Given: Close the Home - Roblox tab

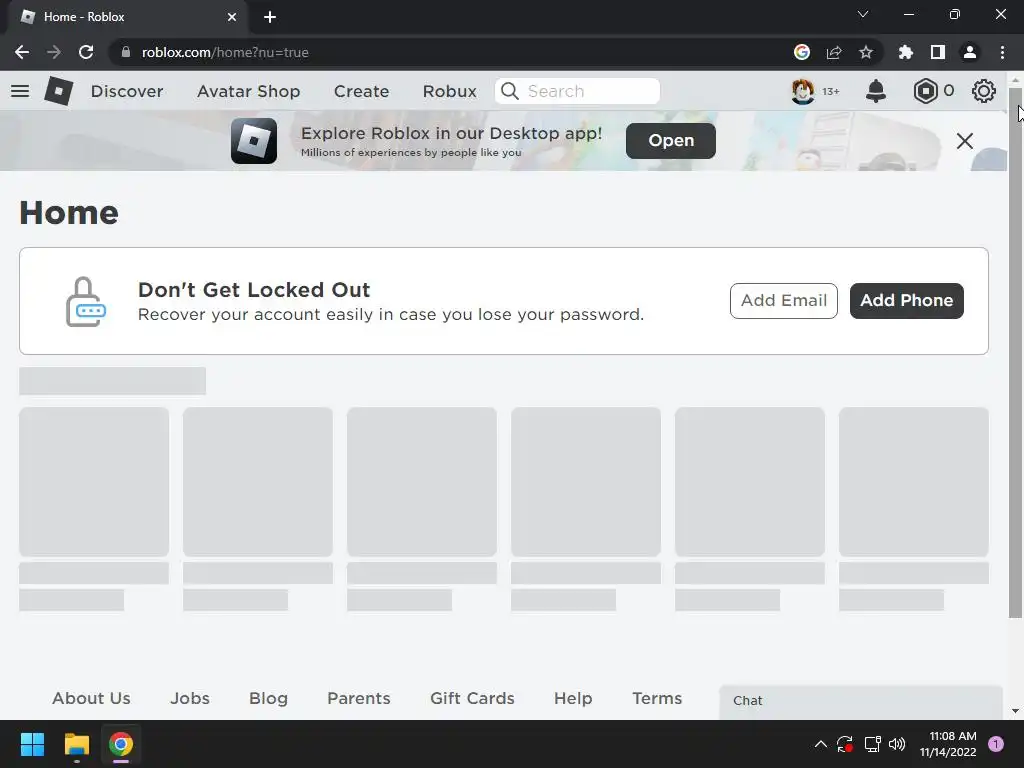Looking at the screenshot, I should pos(232,17).
